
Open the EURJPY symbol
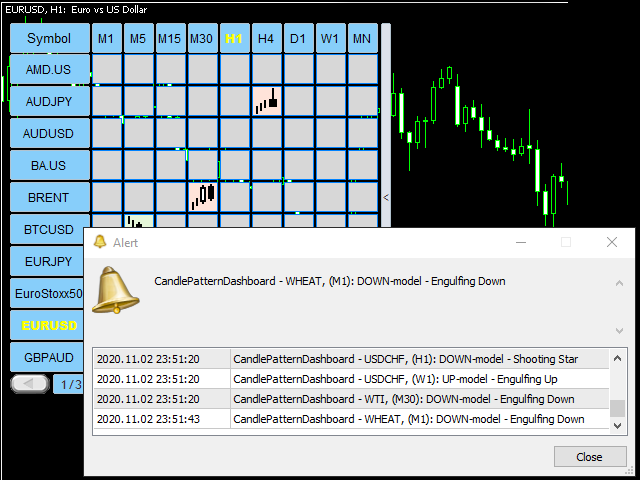tap(47, 261)
